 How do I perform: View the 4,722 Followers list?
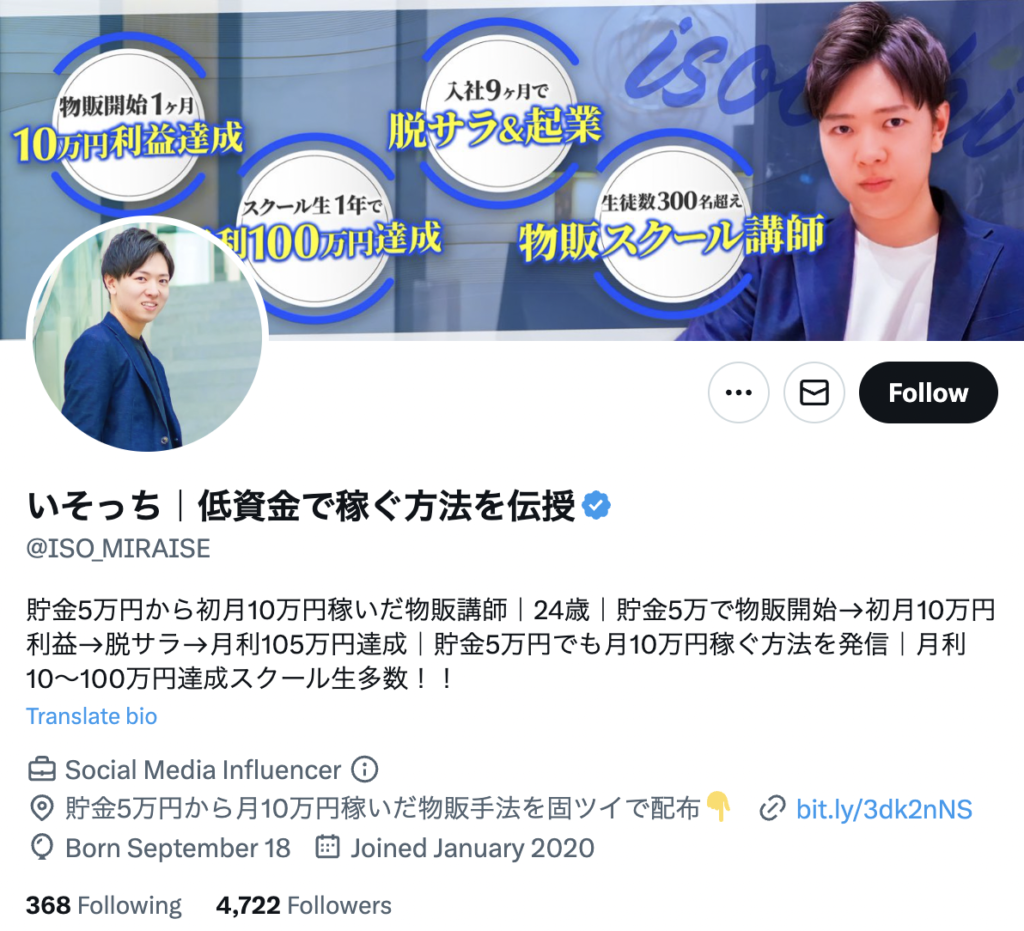pos(304,906)
